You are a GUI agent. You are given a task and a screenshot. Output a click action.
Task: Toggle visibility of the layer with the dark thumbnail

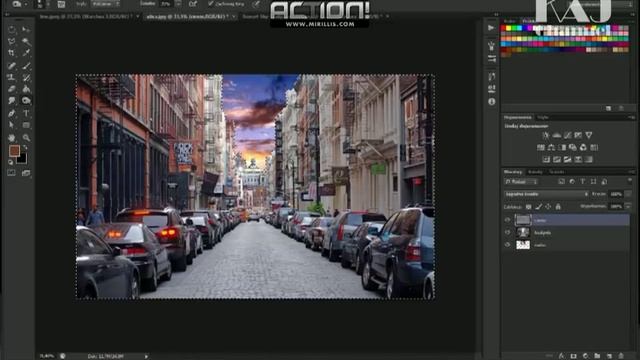coord(507,232)
